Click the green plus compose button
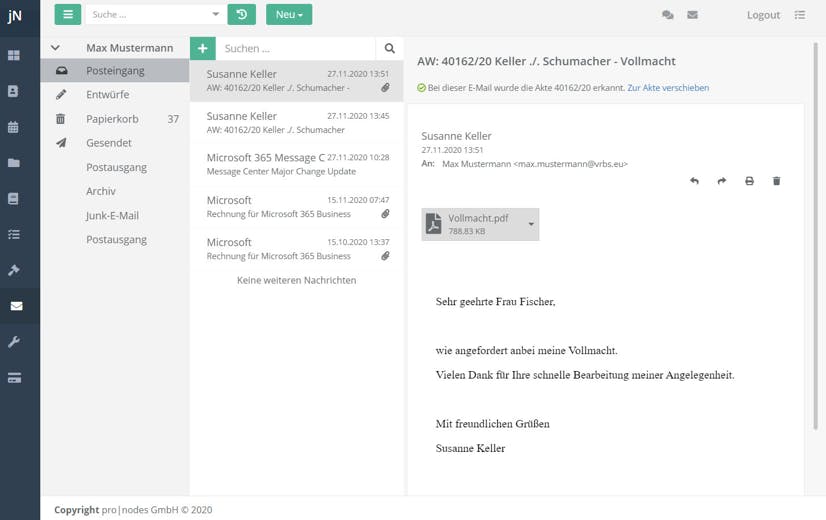Image resolution: width=826 pixels, height=520 pixels. click(x=202, y=48)
